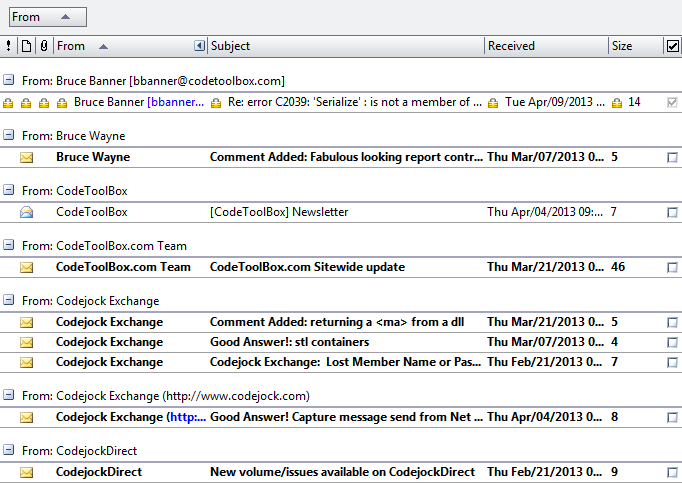The image size is (682, 483).
Task: Collapse the Bruce Wayne group
Action: click(9, 135)
